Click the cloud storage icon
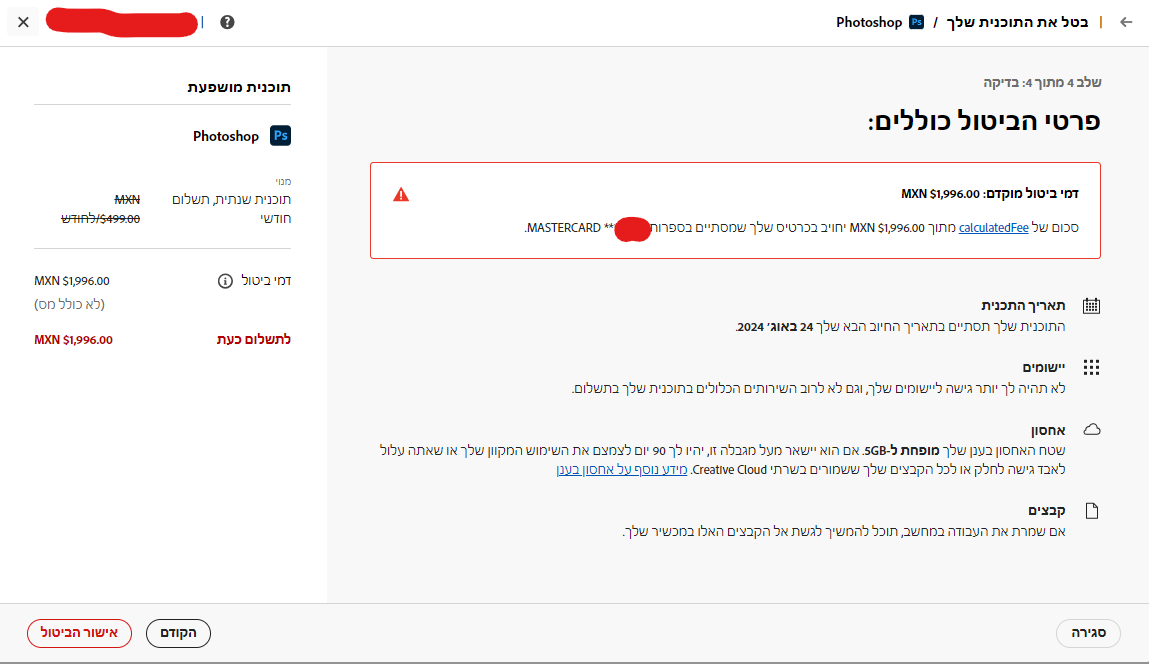The width and height of the screenshot is (1149, 664). click(1092, 429)
